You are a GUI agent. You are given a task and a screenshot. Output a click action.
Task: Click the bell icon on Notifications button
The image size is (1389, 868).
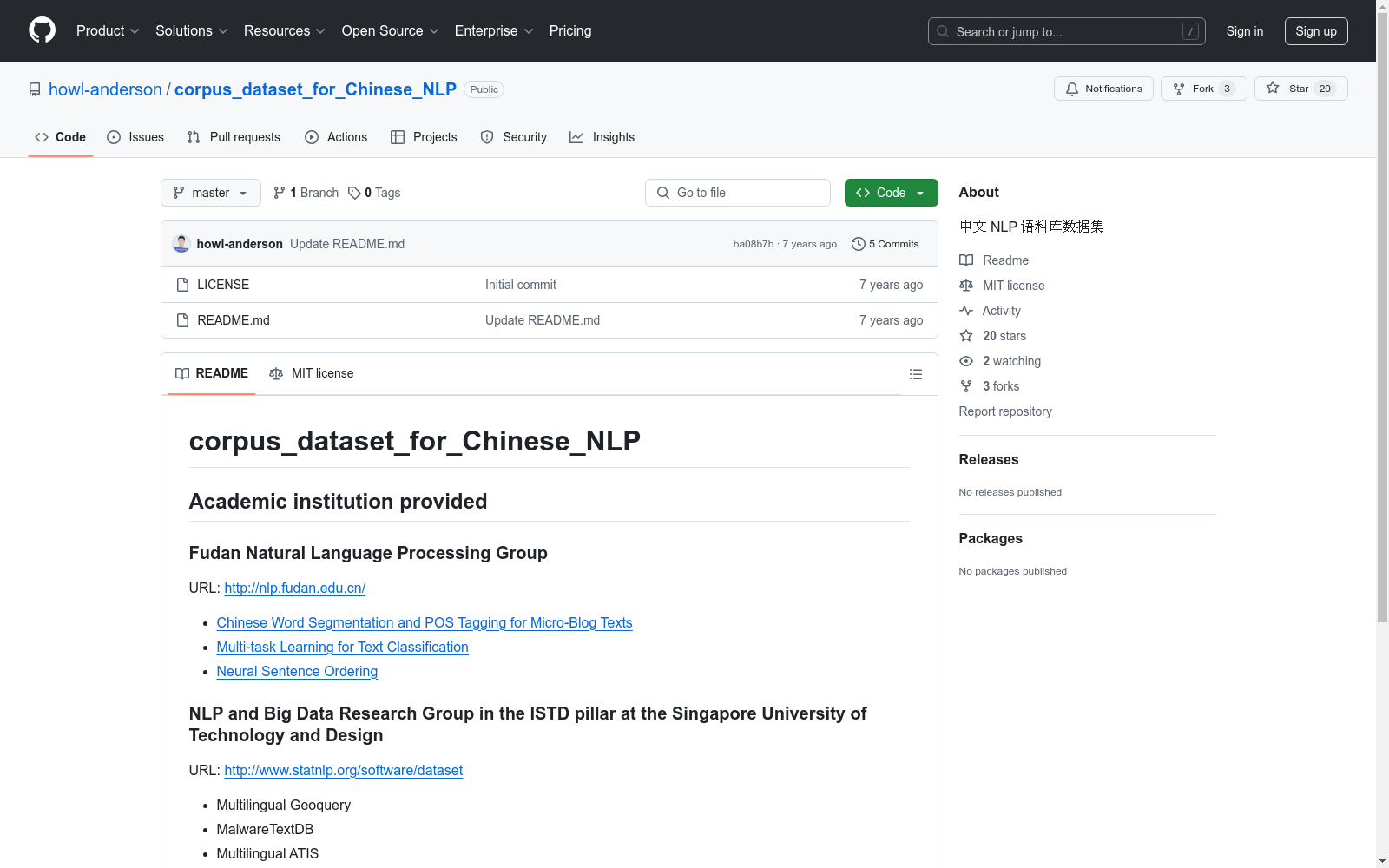click(x=1072, y=89)
